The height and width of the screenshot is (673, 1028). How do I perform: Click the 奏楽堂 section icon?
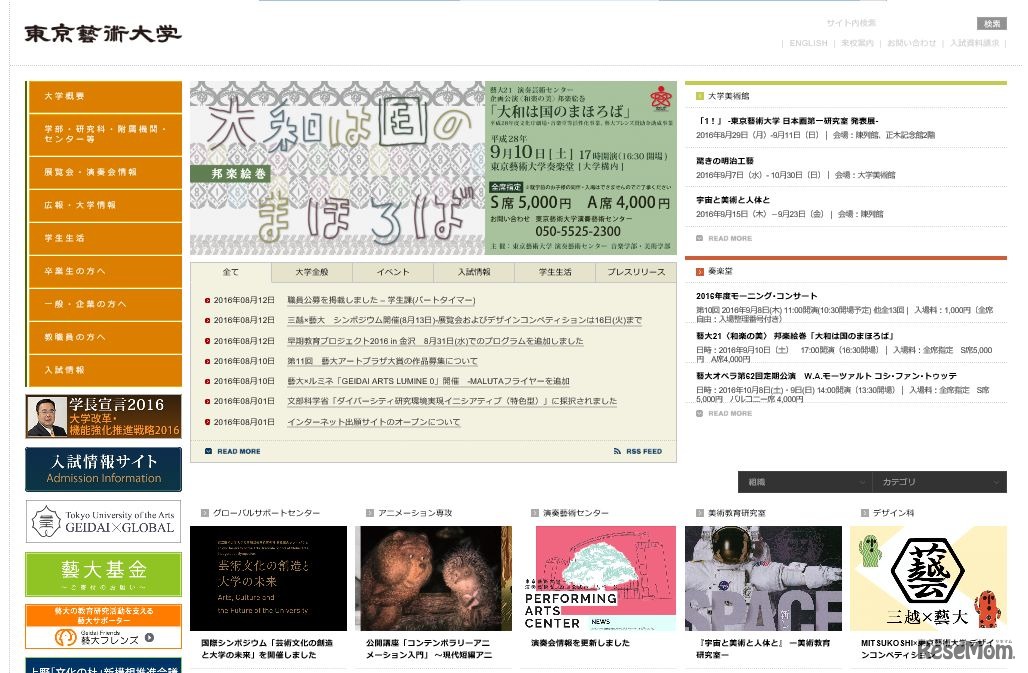point(700,271)
